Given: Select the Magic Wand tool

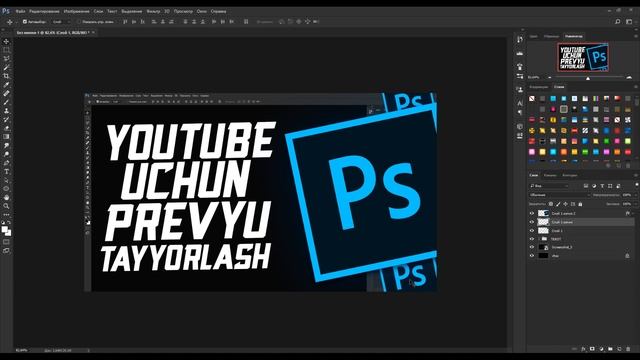Looking at the screenshot, I should coord(6,67).
